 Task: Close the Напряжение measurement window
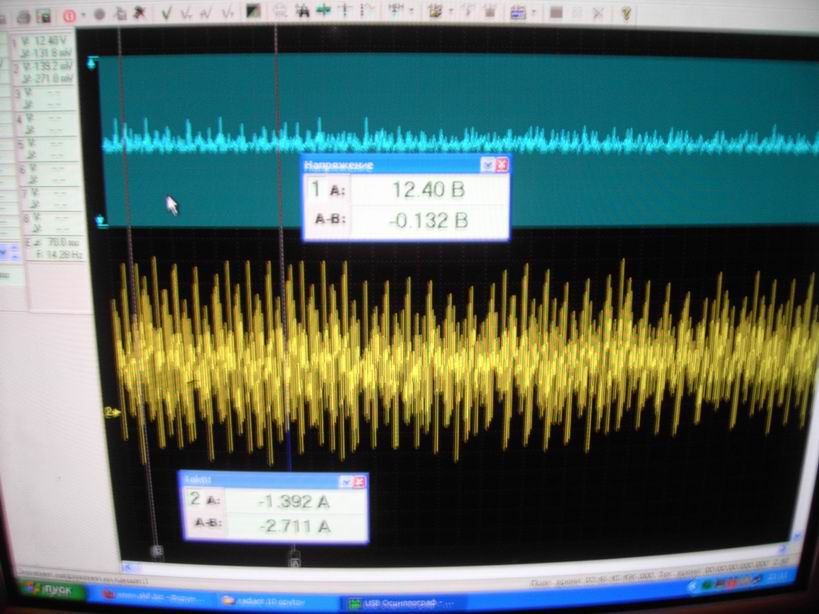click(501, 165)
